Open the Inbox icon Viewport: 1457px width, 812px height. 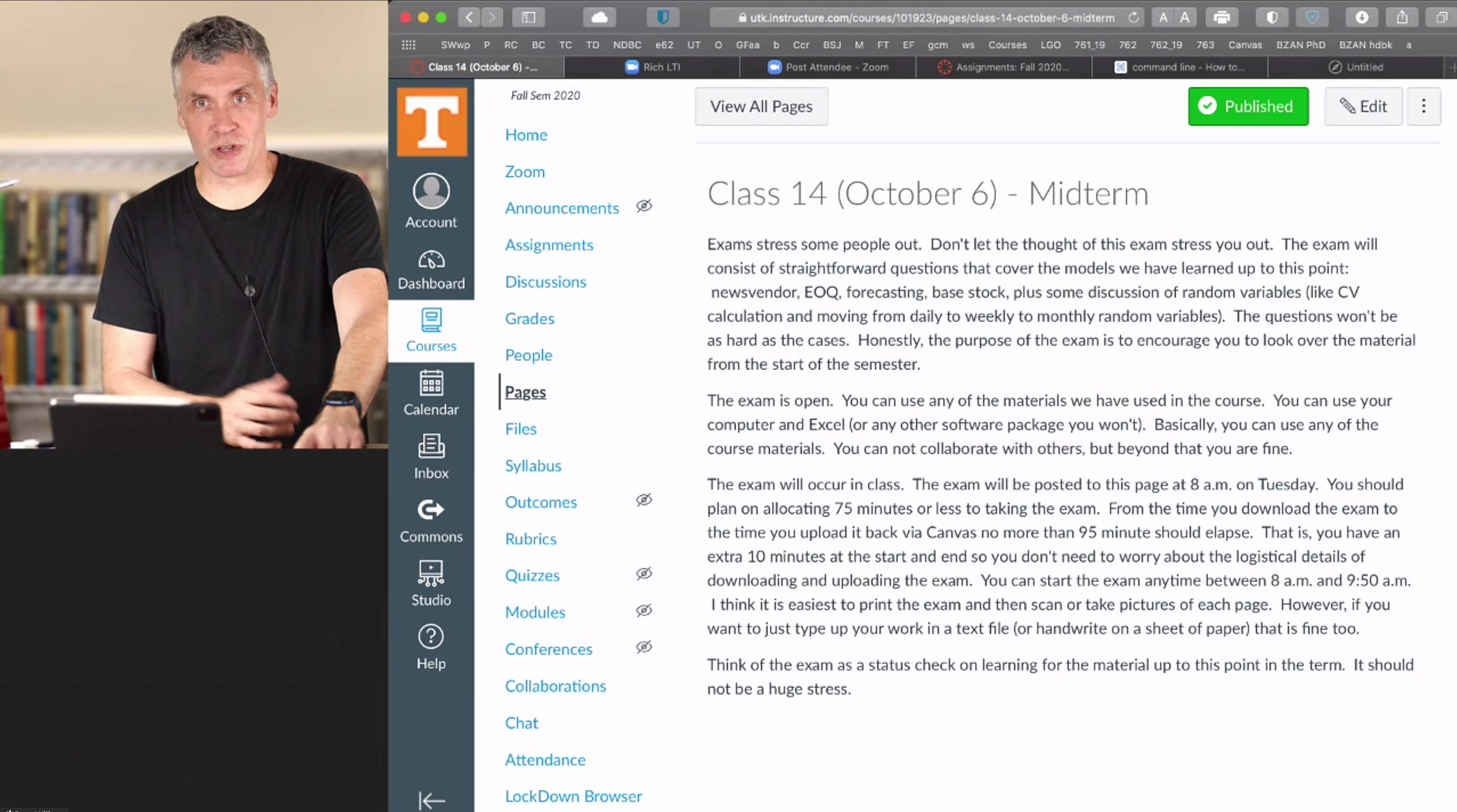point(430,456)
